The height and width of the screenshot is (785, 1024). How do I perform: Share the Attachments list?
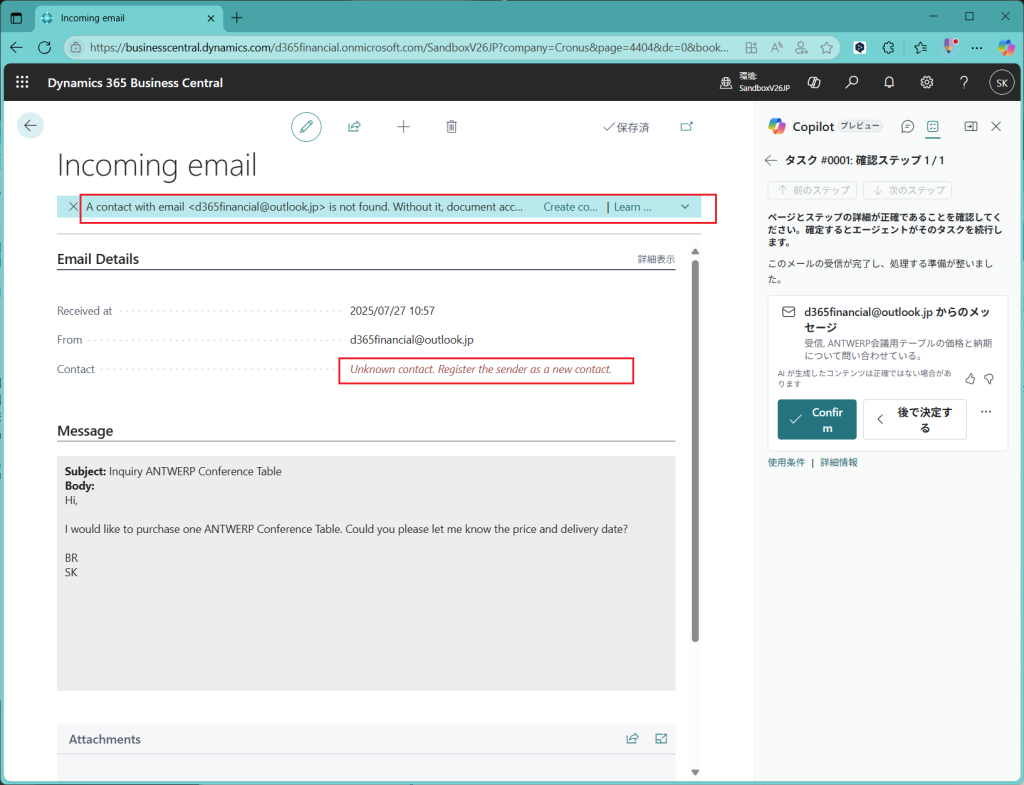(x=632, y=739)
